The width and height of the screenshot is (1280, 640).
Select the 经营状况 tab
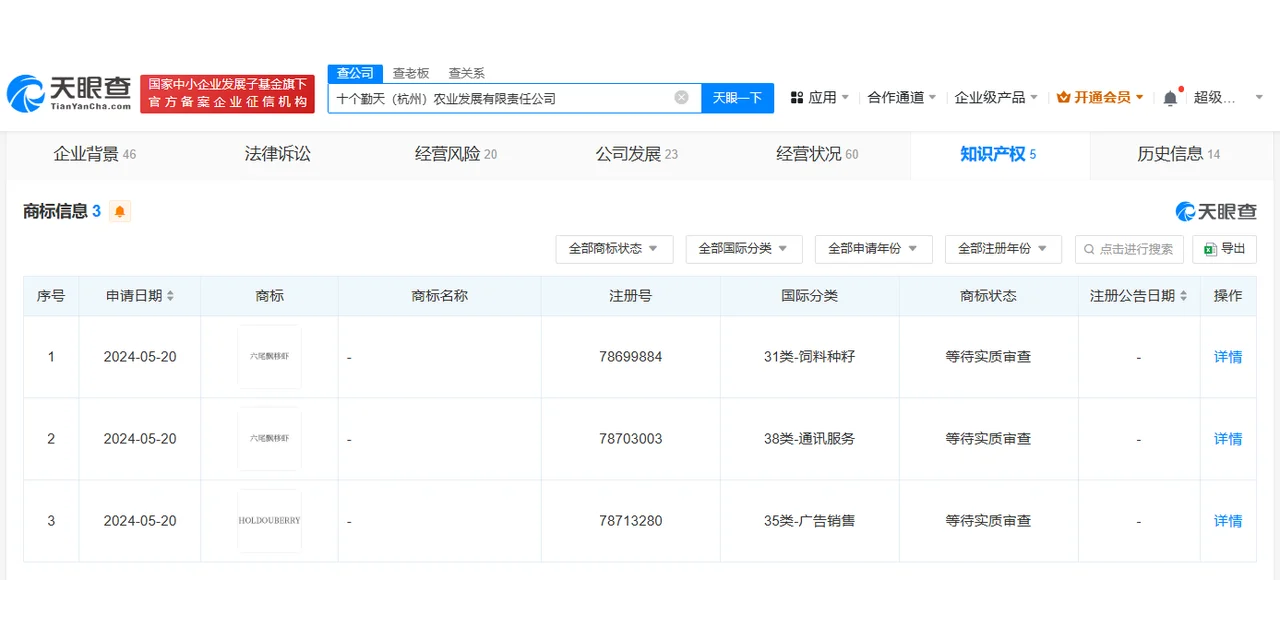point(810,155)
